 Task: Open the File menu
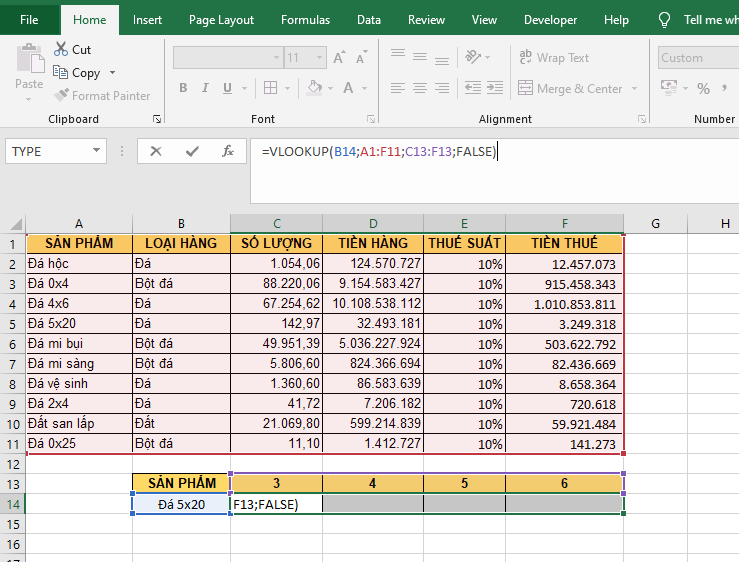tap(29, 20)
